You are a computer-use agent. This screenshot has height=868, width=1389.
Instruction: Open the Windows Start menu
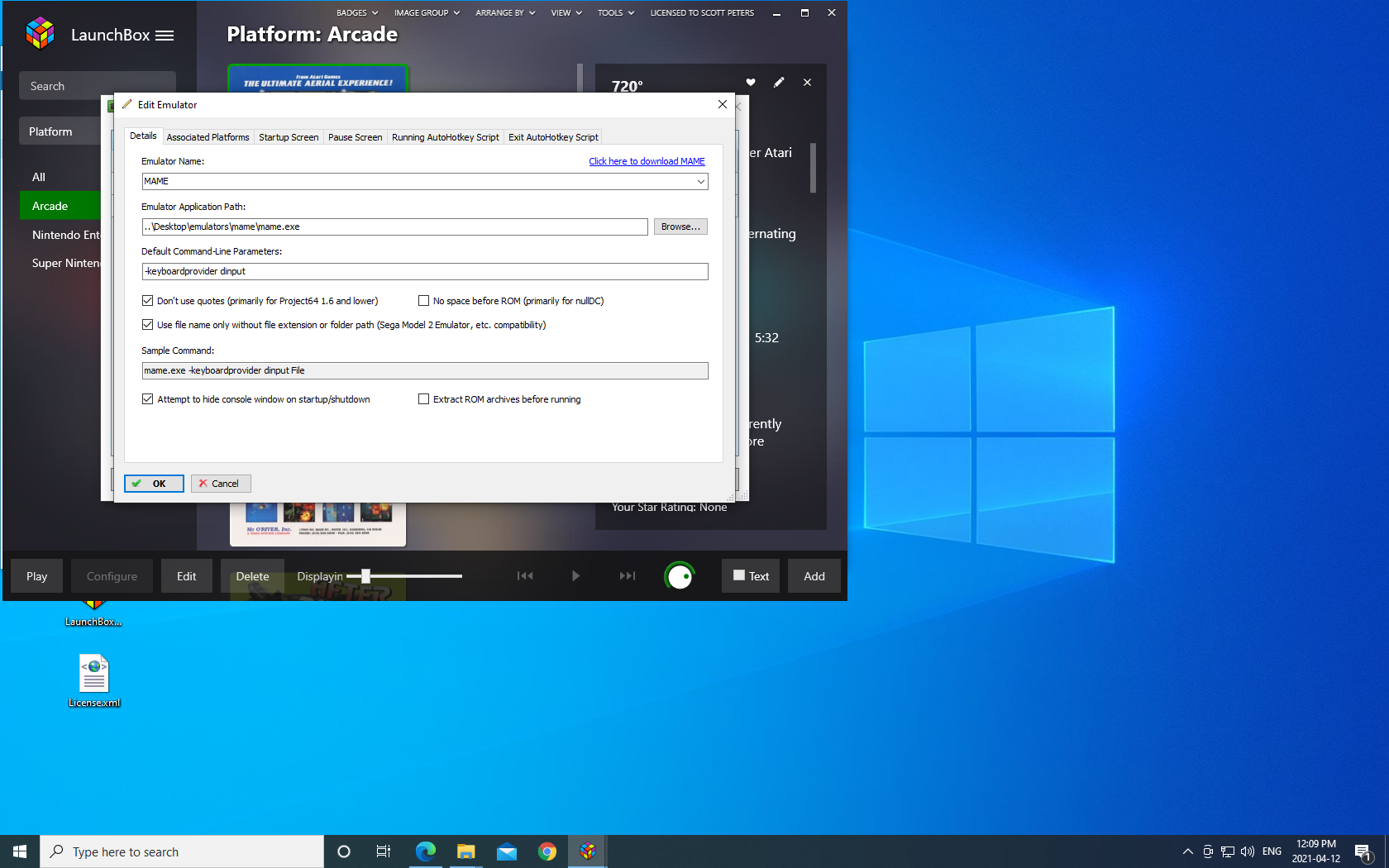pos(20,851)
